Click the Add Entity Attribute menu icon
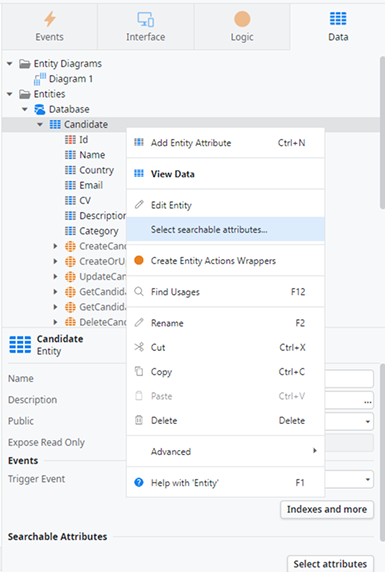 pos(139,142)
